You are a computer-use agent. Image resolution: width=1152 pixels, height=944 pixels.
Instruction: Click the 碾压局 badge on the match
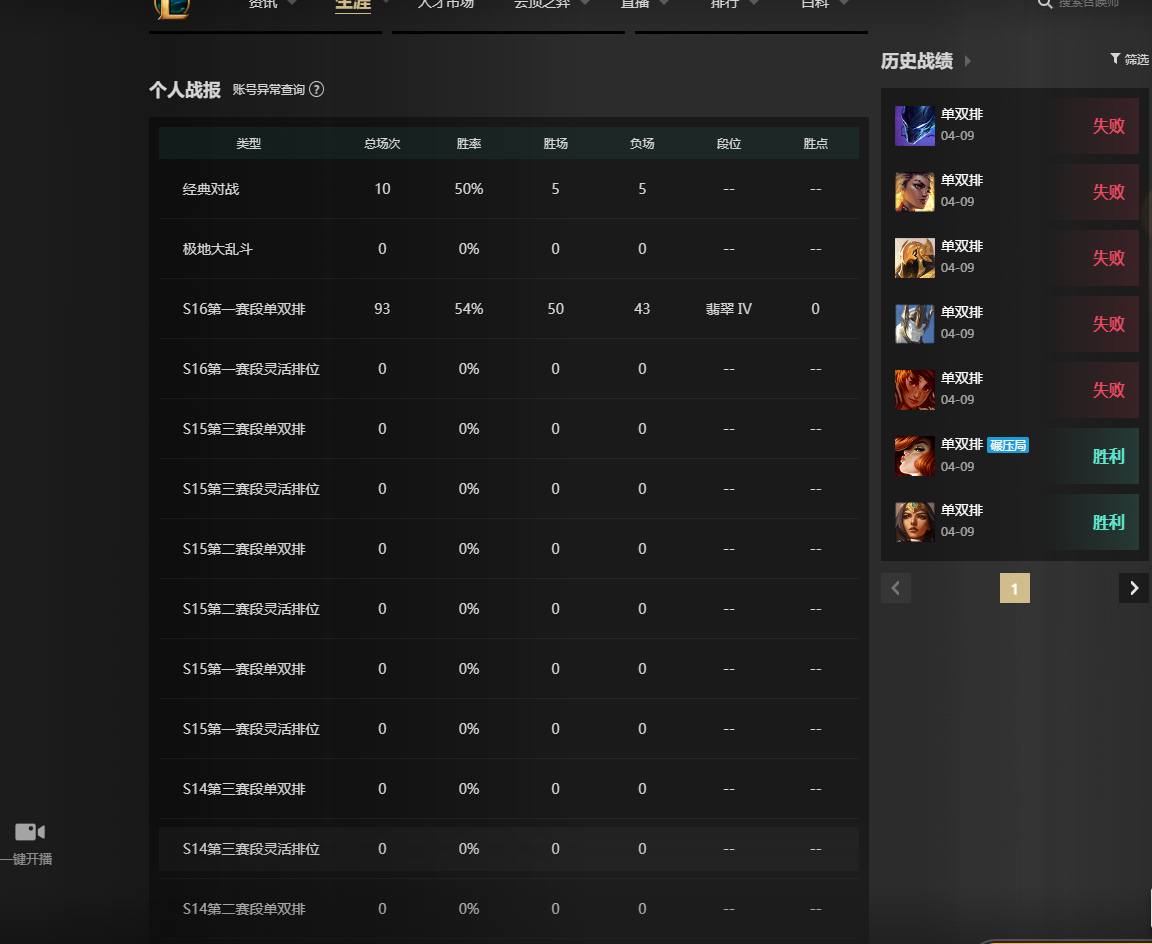click(1007, 445)
